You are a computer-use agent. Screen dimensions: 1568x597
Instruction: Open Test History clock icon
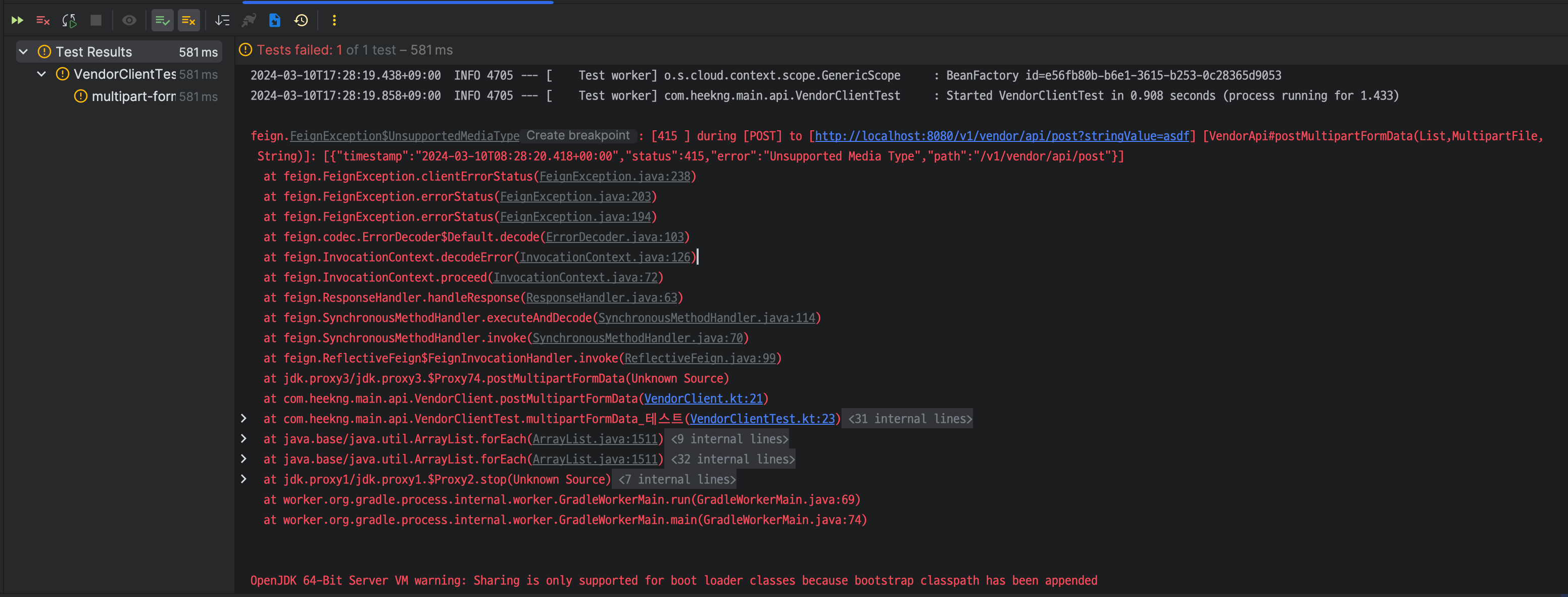coord(301,20)
